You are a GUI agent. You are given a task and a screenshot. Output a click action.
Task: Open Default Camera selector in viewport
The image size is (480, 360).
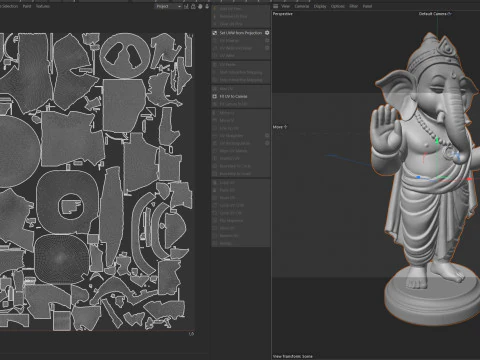(x=435, y=14)
